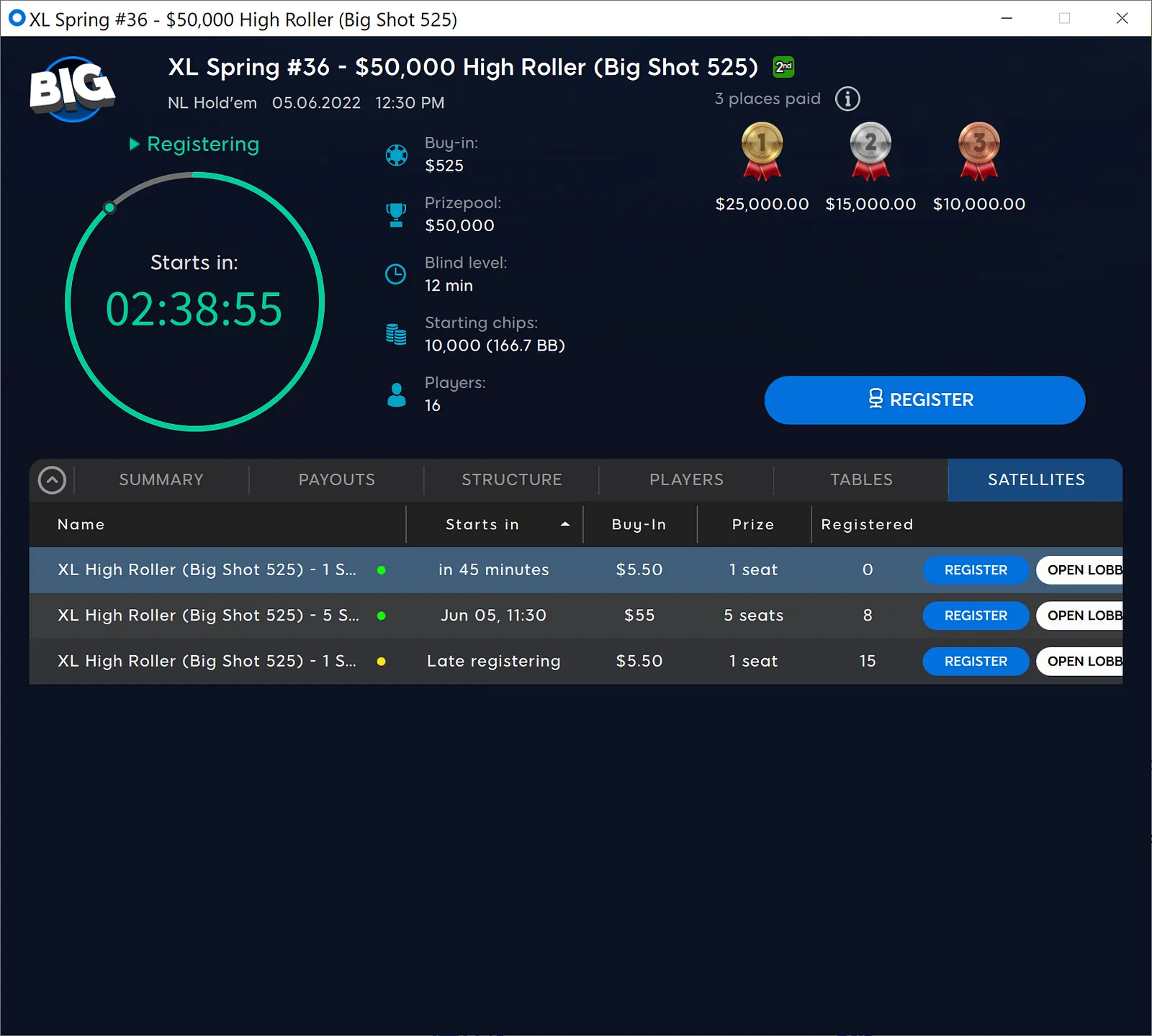
Task: Sort satellites by the Registered column header
Action: point(867,525)
